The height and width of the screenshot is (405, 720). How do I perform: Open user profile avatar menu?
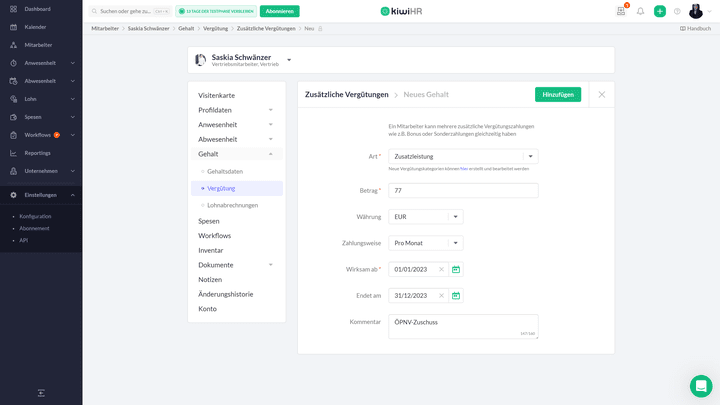[x=696, y=11]
